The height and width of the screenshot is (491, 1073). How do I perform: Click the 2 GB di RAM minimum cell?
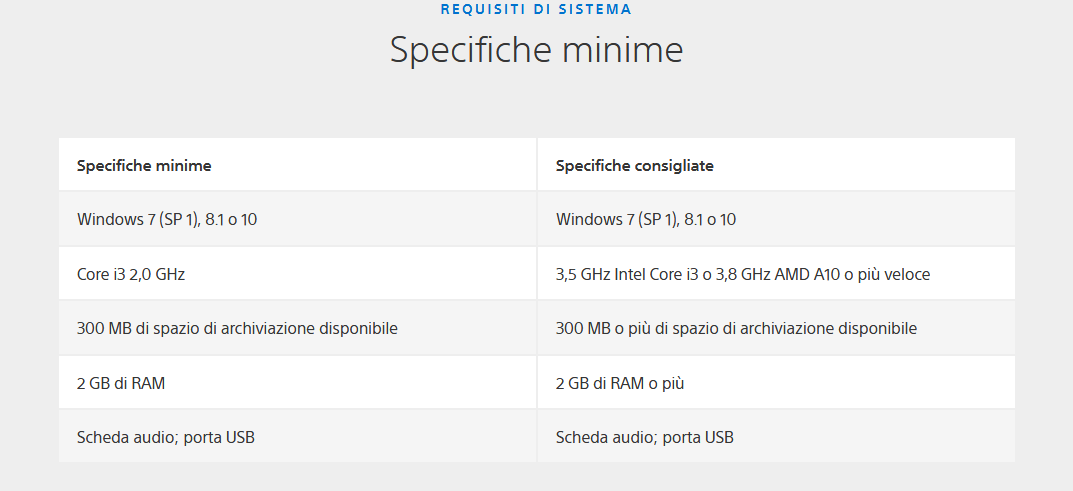coord(121,383)
